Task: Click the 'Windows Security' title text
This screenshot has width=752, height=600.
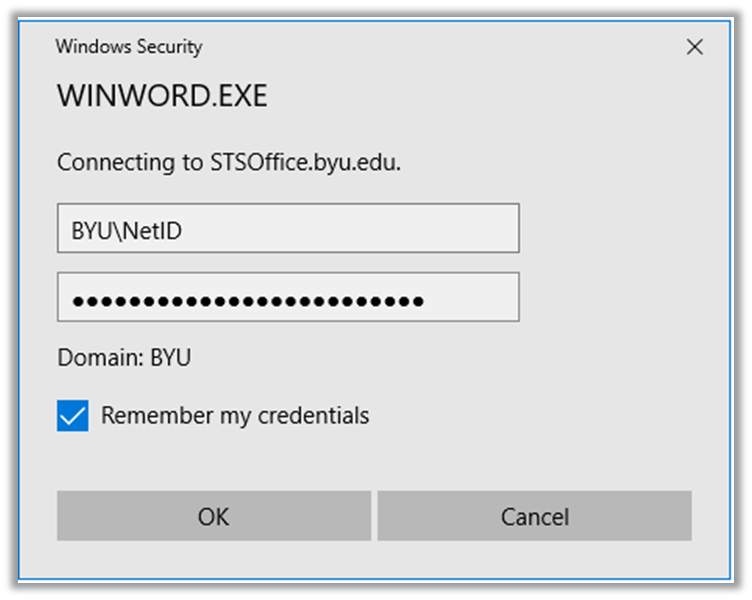Action: (129, 47)
